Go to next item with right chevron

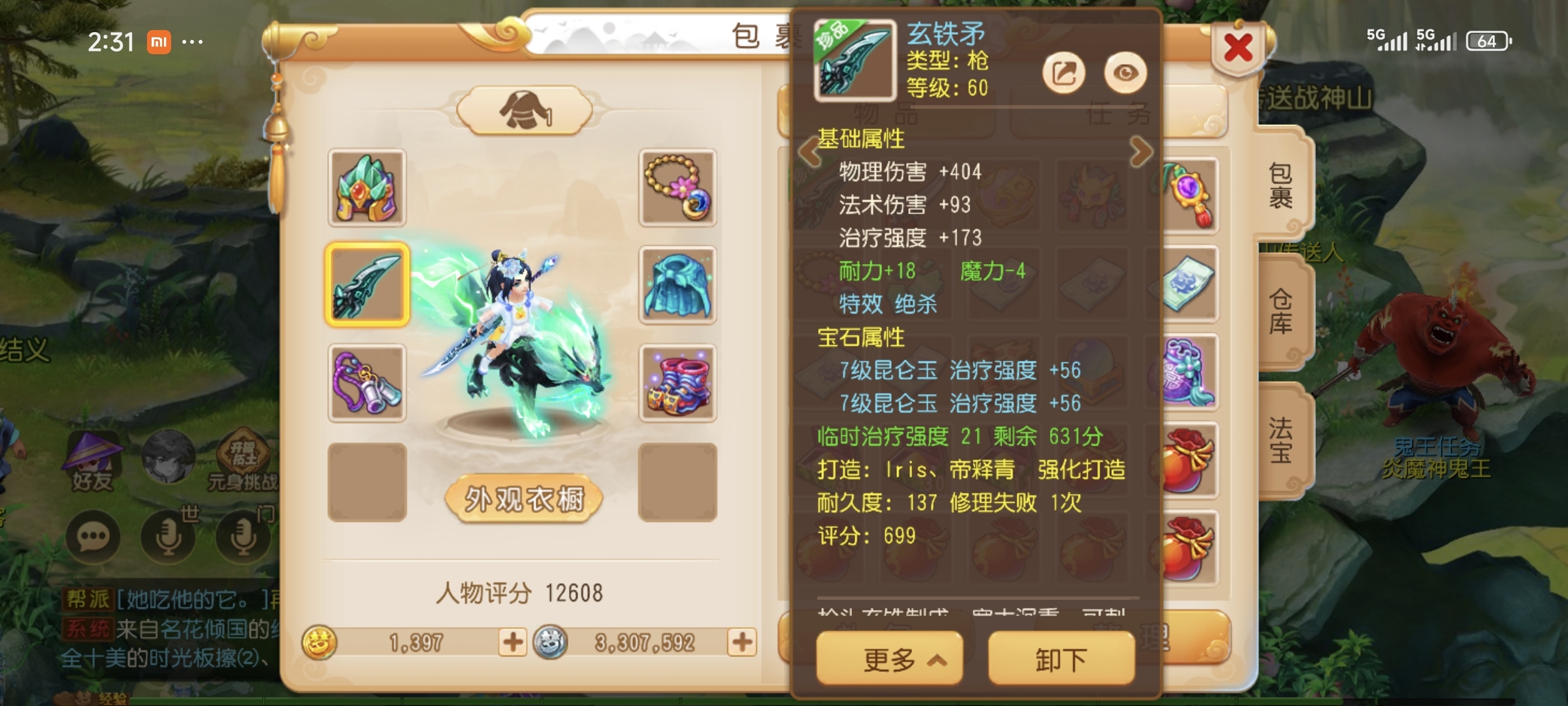[1140, 152]
